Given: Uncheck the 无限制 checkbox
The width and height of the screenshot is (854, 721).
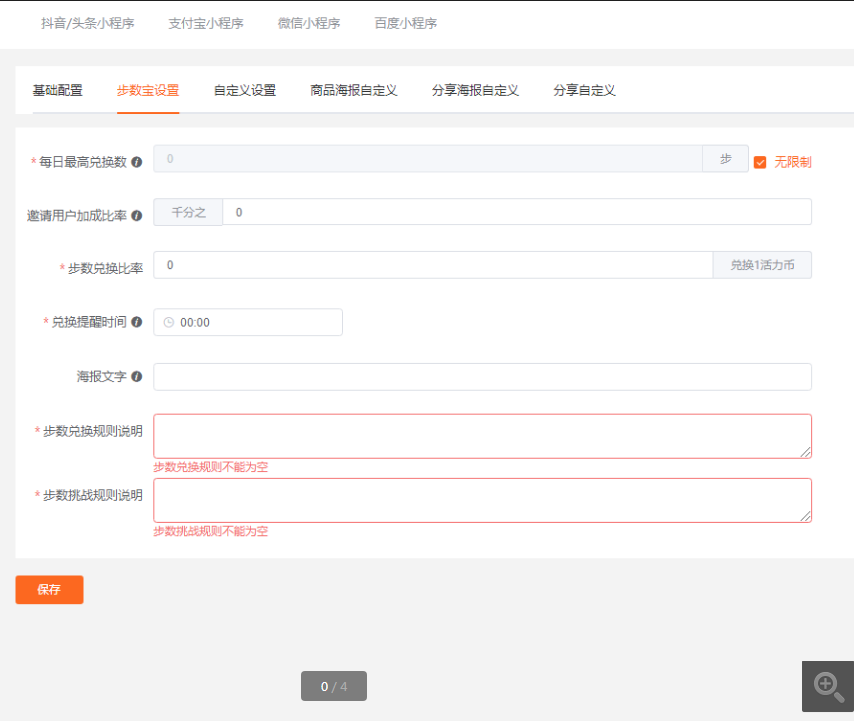Looking at the screenshot, I should pos(760,162).
